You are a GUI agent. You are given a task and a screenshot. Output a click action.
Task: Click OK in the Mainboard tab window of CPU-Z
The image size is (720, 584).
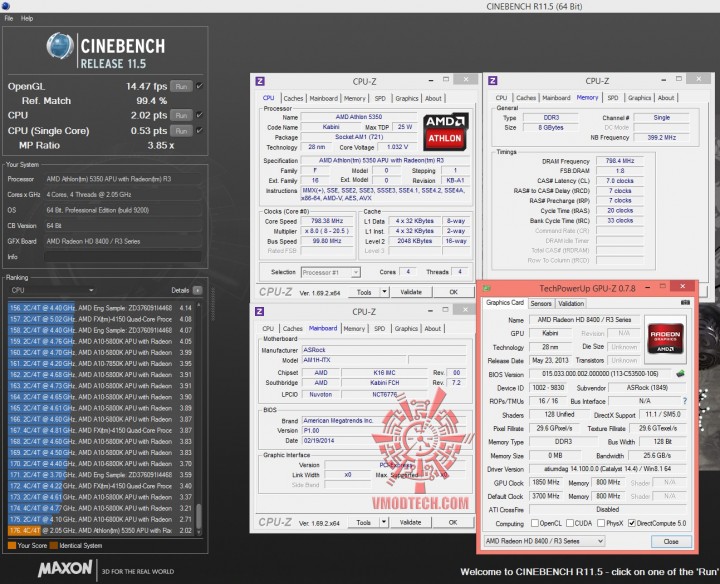coord(453,522)
